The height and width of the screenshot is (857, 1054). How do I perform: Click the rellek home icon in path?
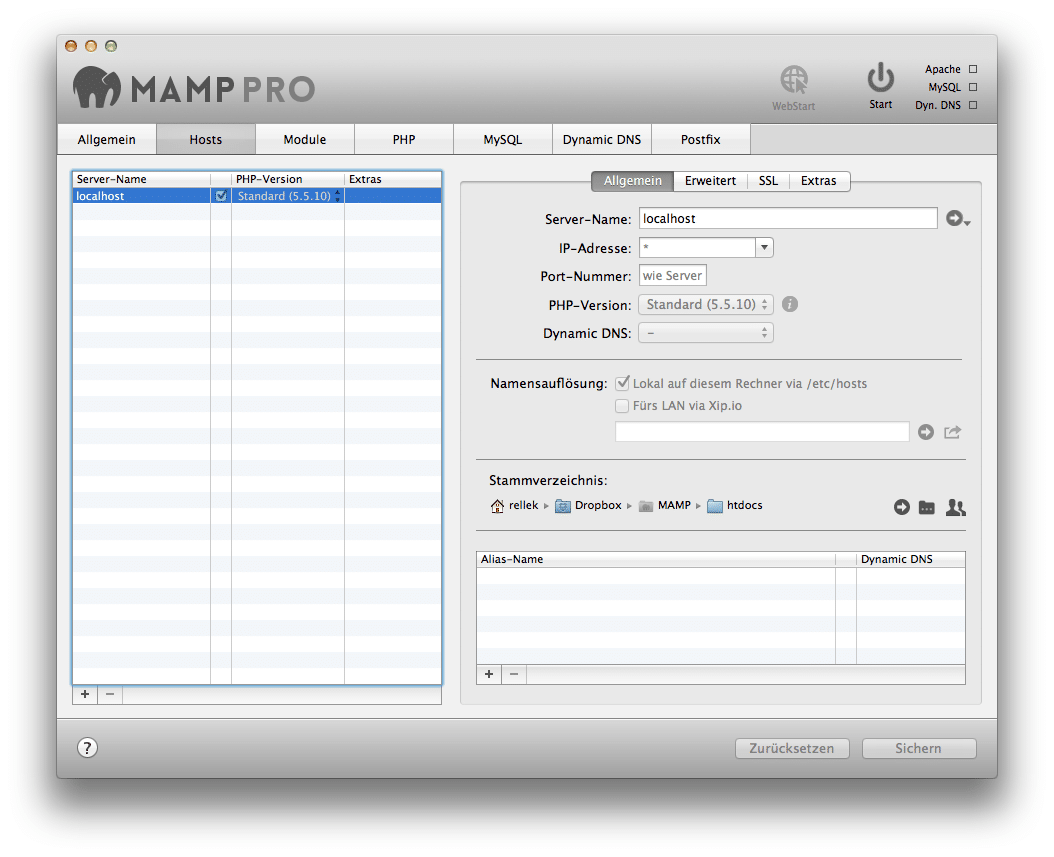497,505
